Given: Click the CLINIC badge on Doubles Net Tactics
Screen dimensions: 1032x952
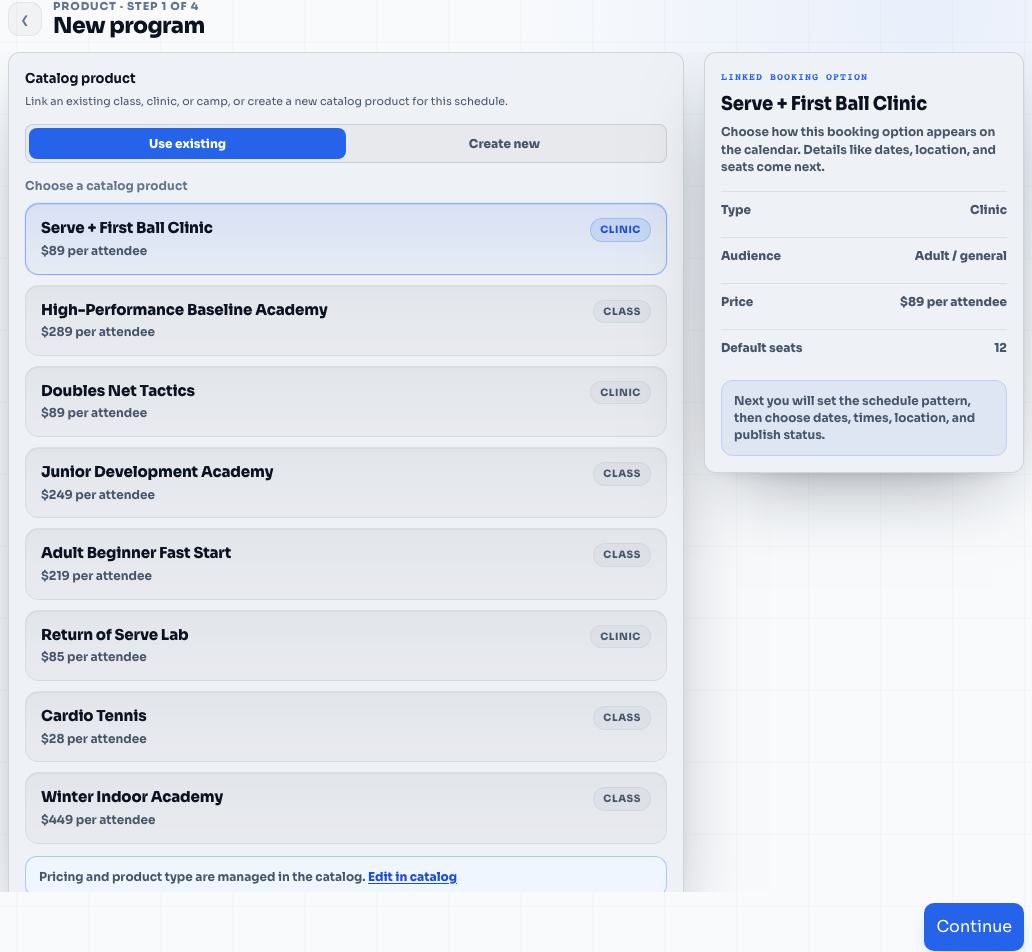Looking at the screenshot, I should [620, 392].
